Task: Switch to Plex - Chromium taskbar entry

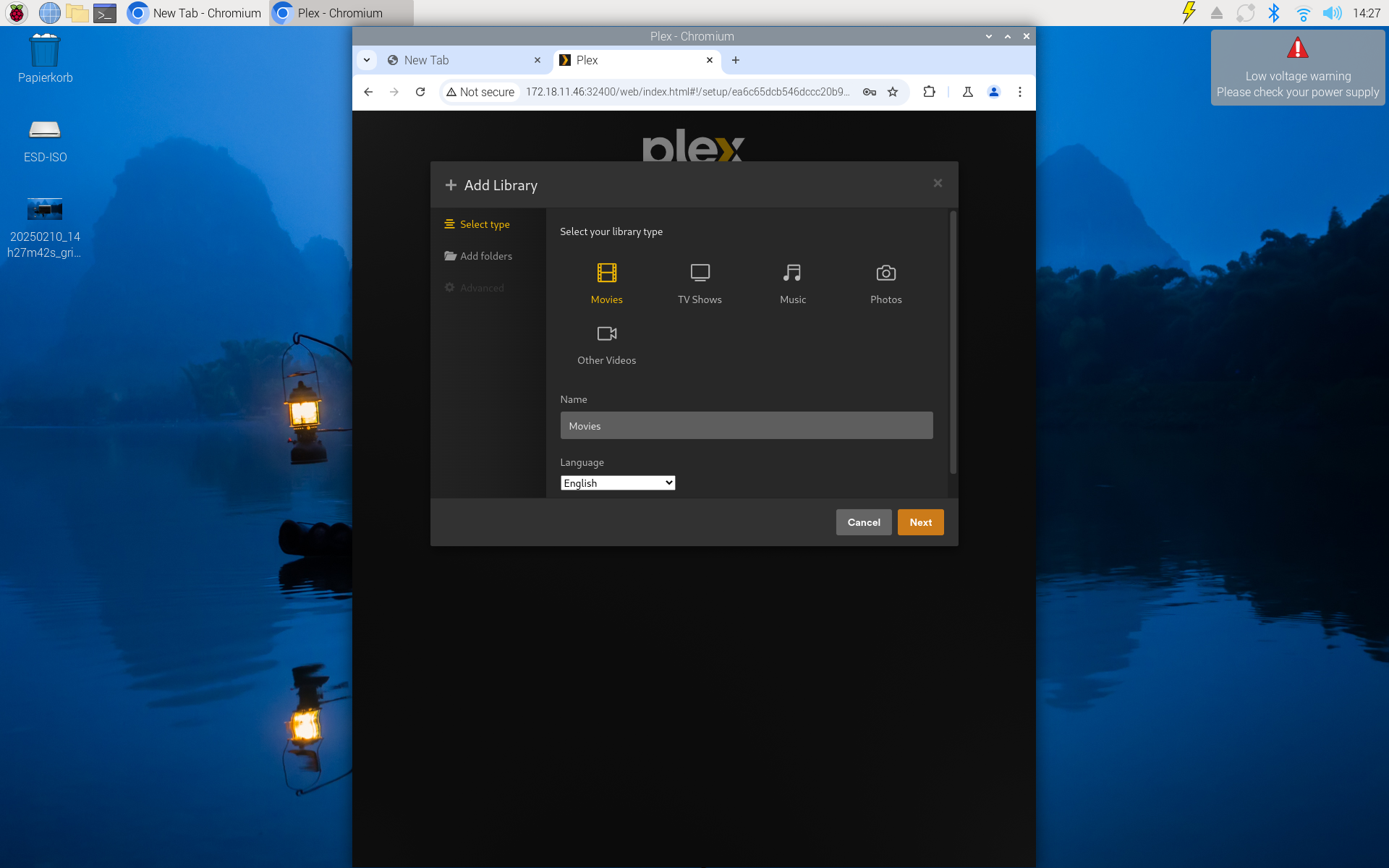Action: (x=341, y=13)
